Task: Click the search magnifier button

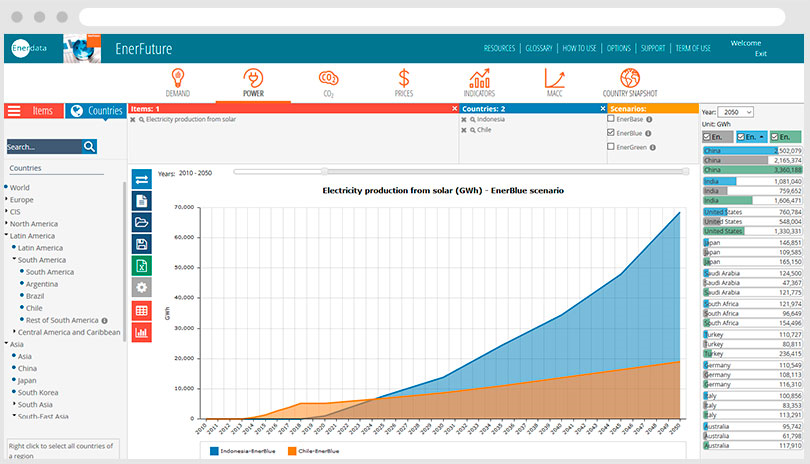Action: pos(90,147)
